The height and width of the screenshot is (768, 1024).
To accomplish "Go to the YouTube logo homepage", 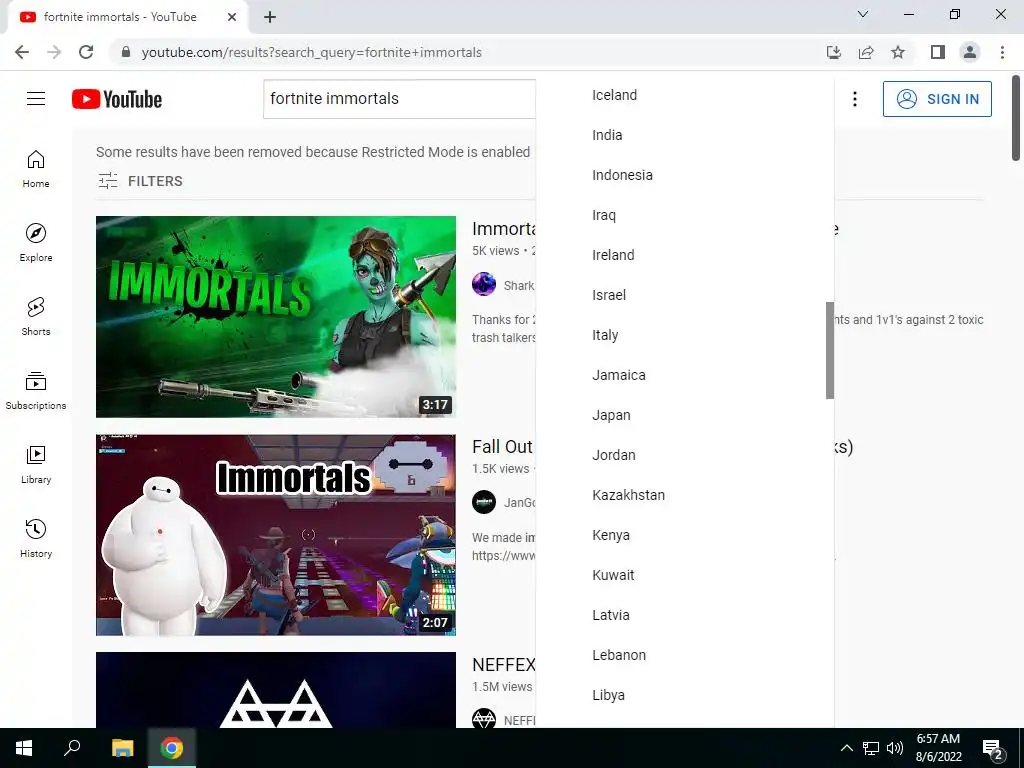I will (x=117, y=99).
